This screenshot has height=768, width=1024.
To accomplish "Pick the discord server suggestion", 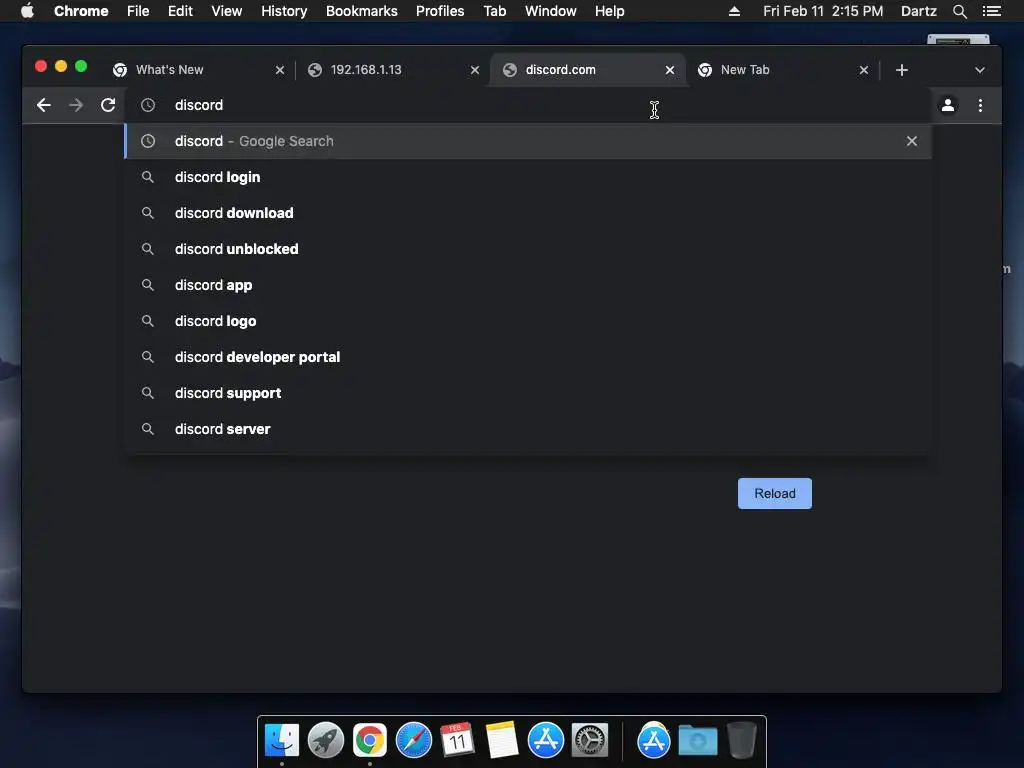I will point(528,428).
